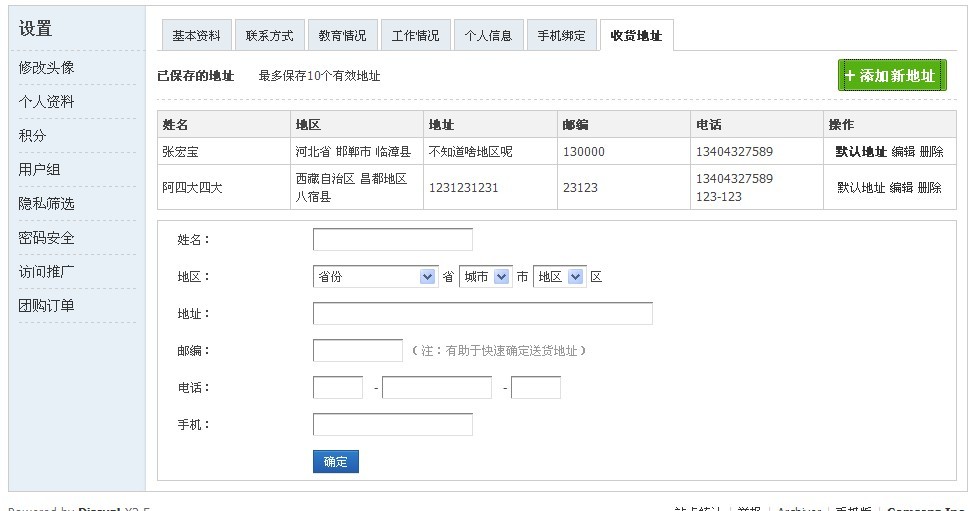Focus the 邮编 input field

tap(358, 350)
